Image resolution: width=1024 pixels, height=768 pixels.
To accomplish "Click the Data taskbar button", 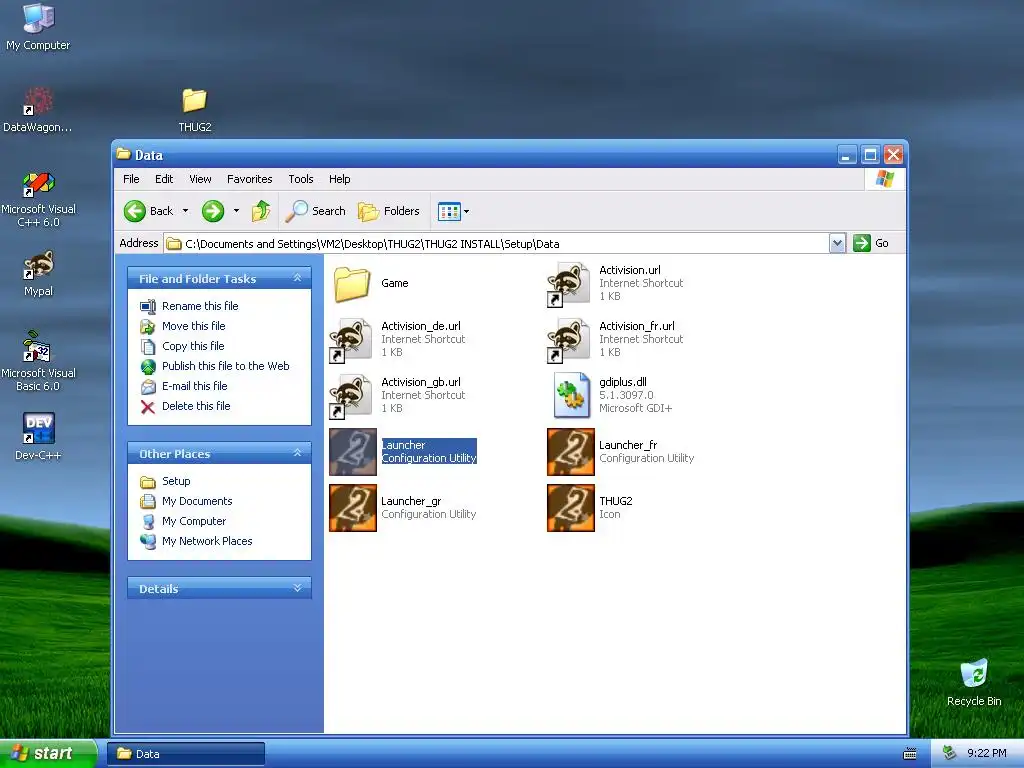I will (x=186, y=754).
